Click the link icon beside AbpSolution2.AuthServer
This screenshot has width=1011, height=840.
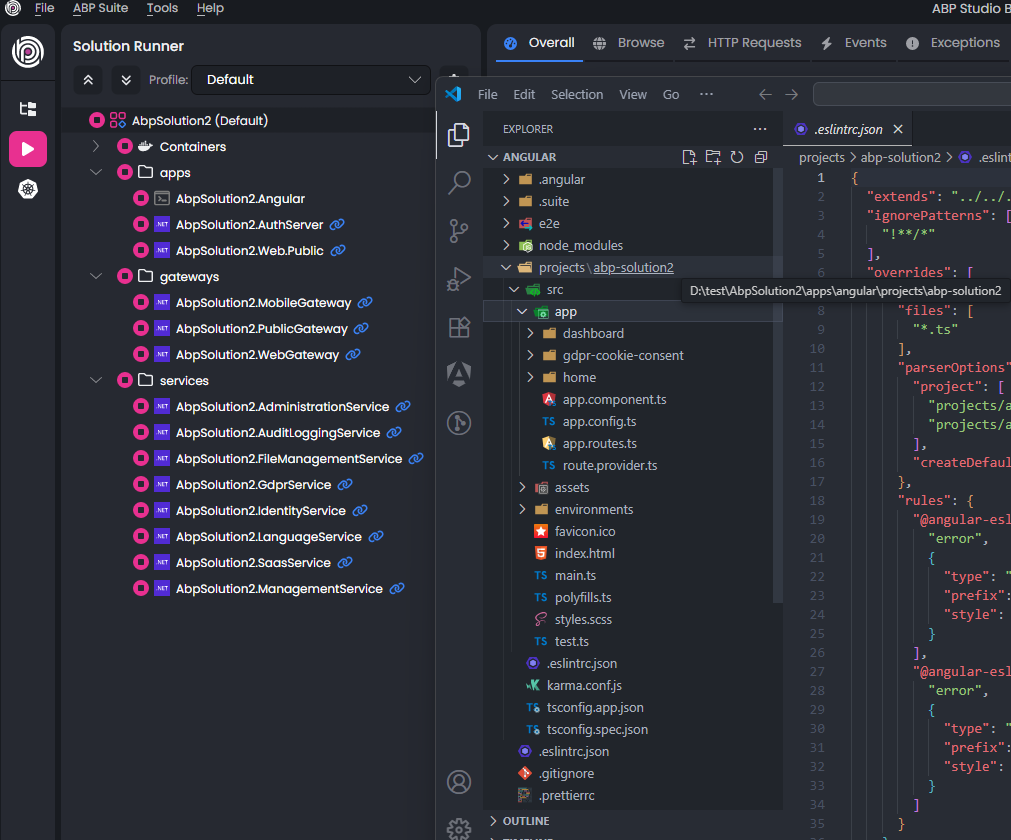point(337,225)
